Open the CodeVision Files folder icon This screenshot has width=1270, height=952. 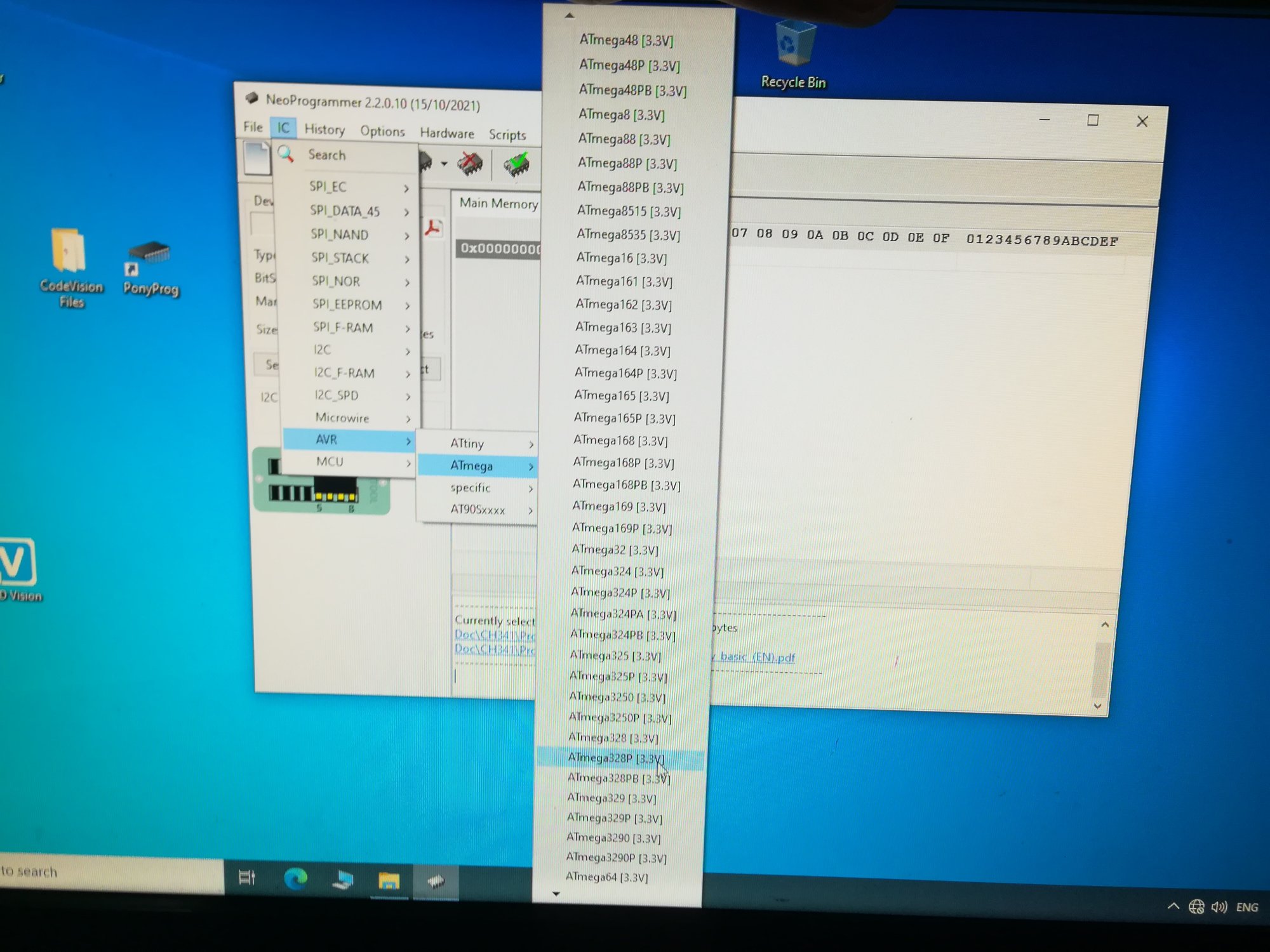(71, 268)
